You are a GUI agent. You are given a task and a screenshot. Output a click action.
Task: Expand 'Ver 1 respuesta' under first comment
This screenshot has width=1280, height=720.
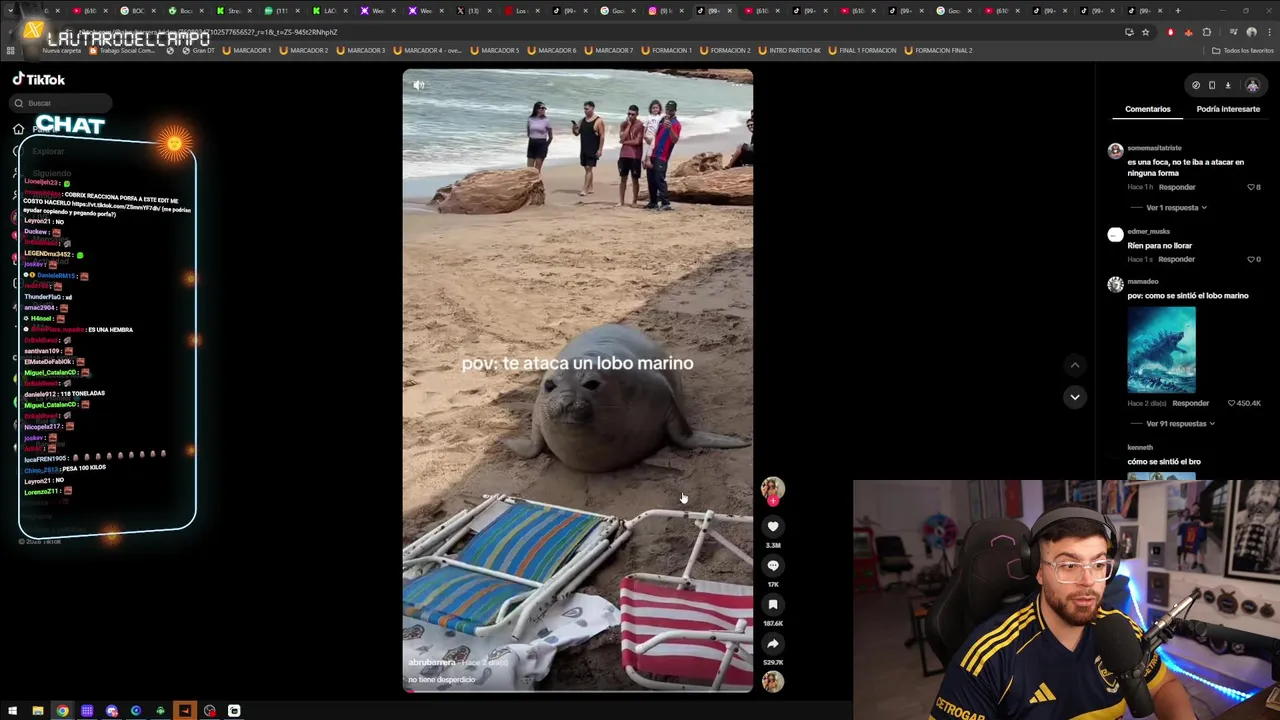1176,208
